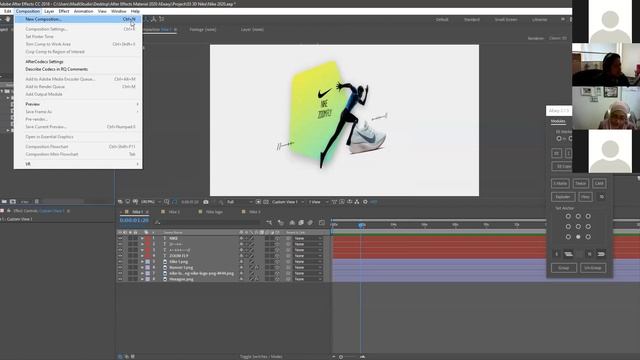
Task: Toggle visibility of NIKE text layer
Action: tap(120, 238)
